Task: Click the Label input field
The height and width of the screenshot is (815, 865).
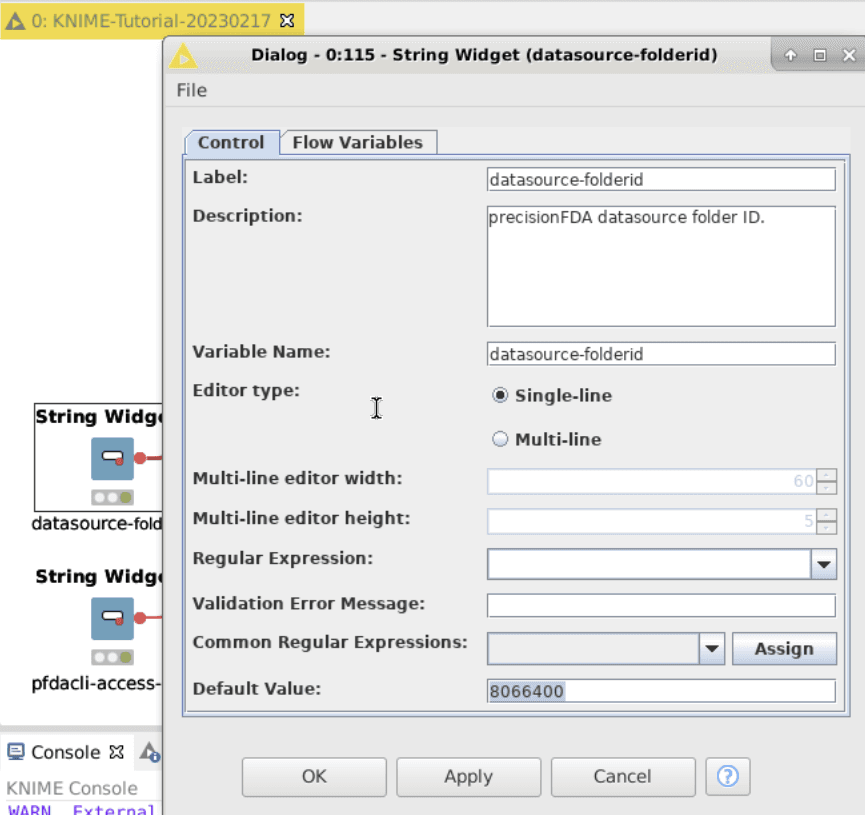Action: [661, 179]
